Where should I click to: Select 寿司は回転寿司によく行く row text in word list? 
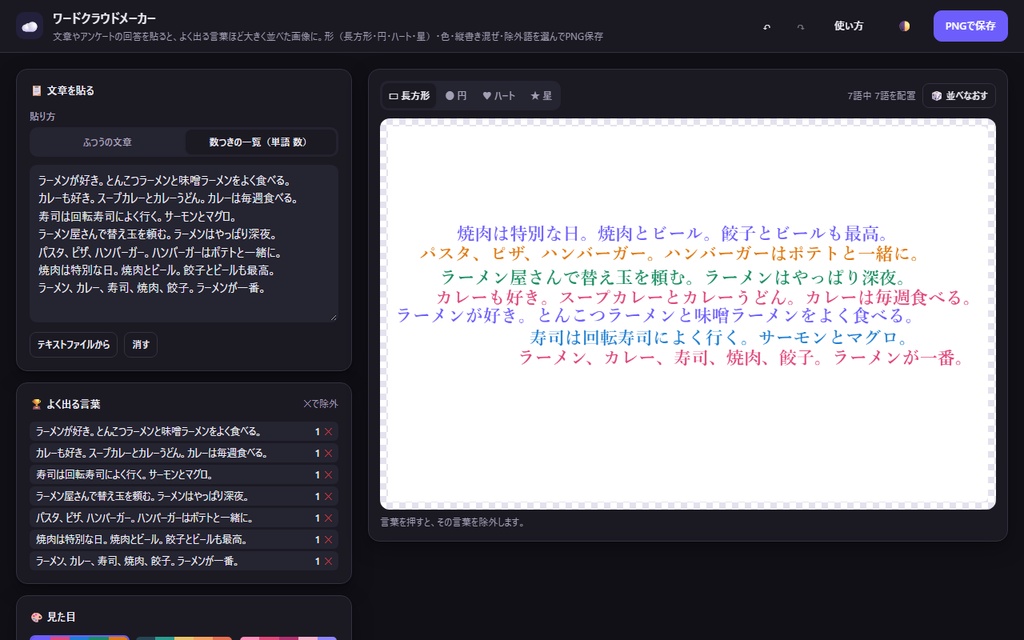[x=124, y=475]
